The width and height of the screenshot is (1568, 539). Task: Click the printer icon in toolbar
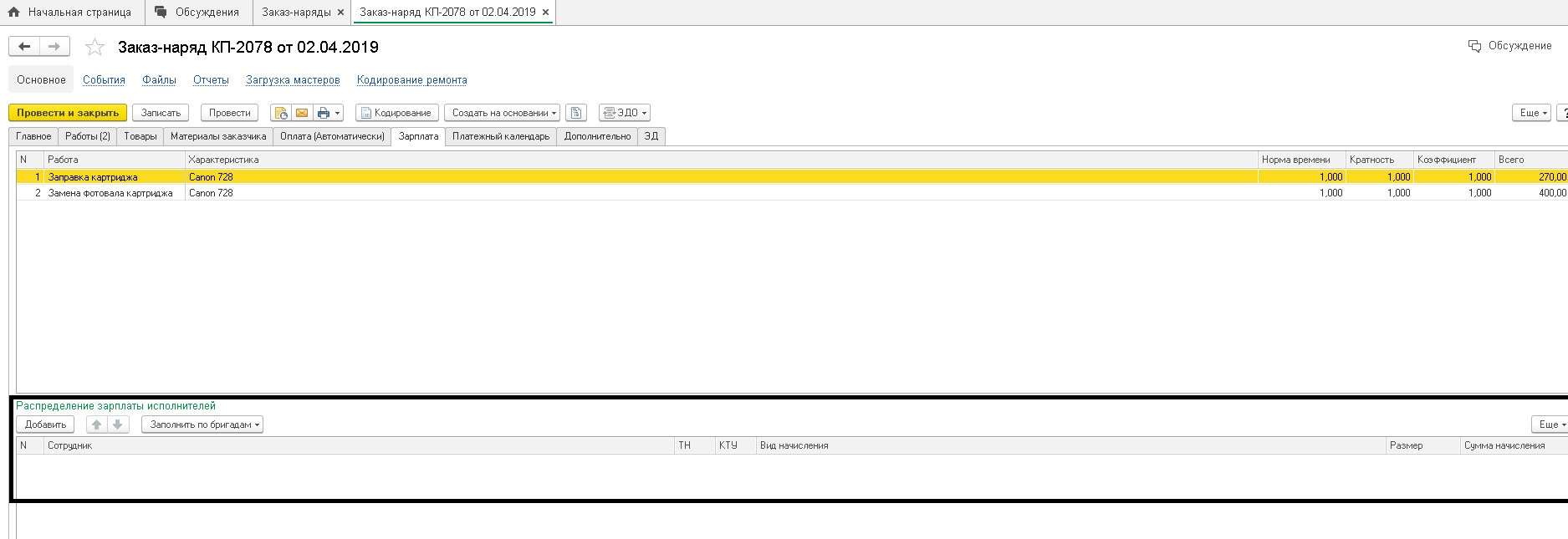click(x=324, y=113)
